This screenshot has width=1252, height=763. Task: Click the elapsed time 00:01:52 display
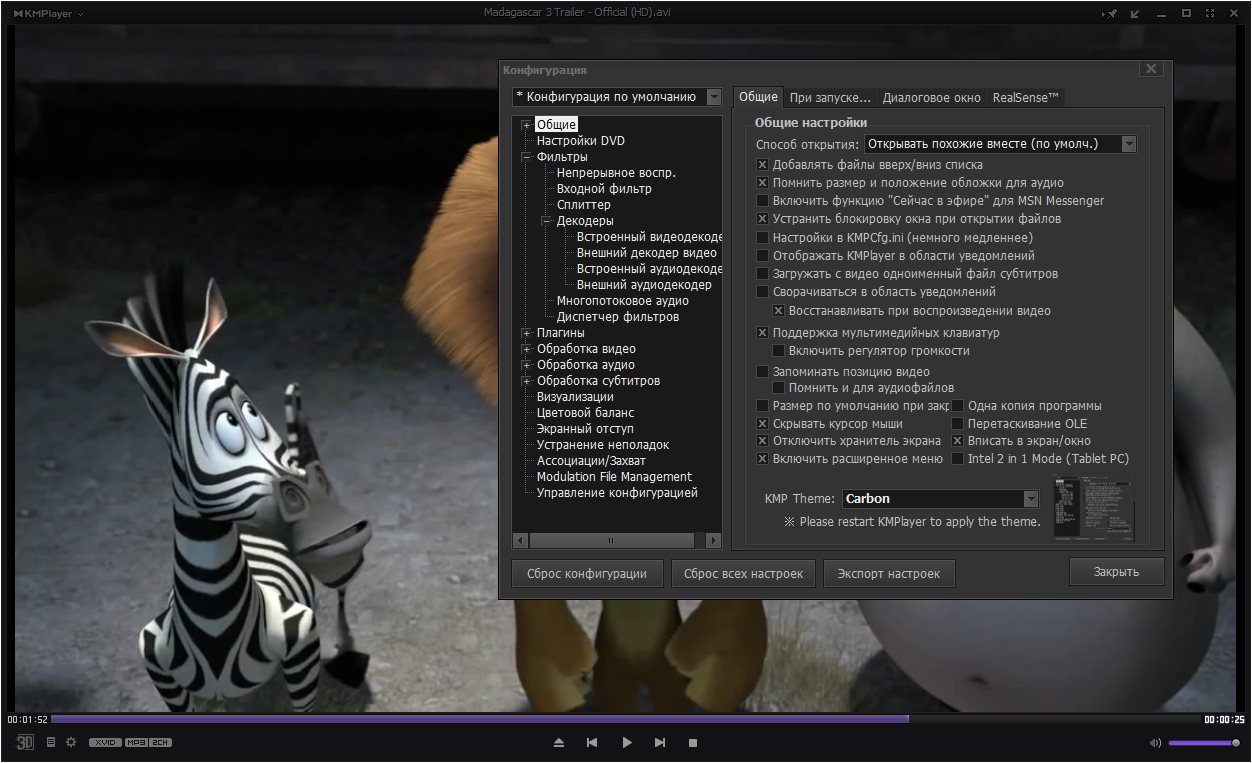coord(27,719)
